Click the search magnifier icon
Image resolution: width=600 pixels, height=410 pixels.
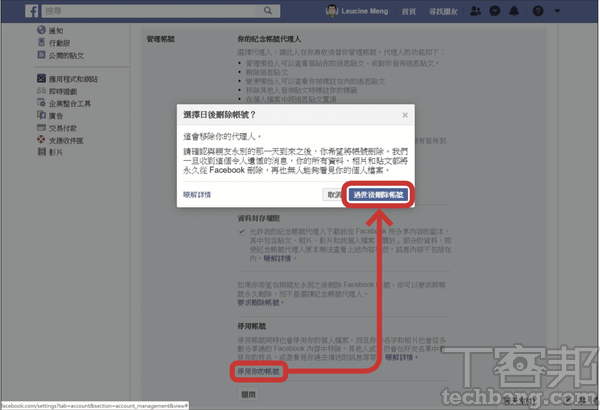pyautogui.click(x=268, y=11)
